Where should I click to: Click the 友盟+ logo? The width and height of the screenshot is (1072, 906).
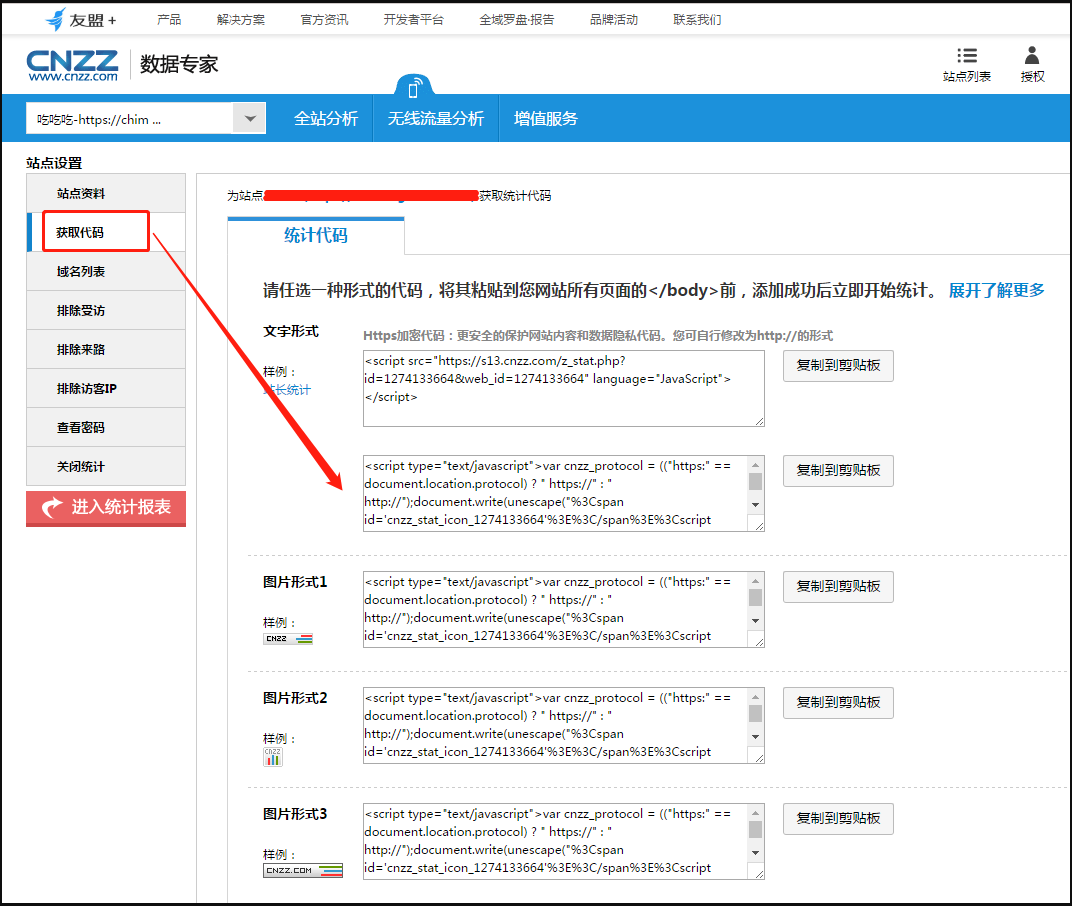click(x=81, y=20)
